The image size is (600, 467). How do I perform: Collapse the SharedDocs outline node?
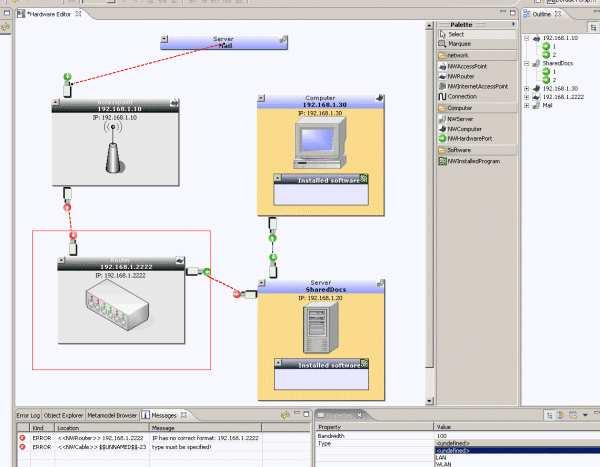pyautogui.click(x=527, y=64)
